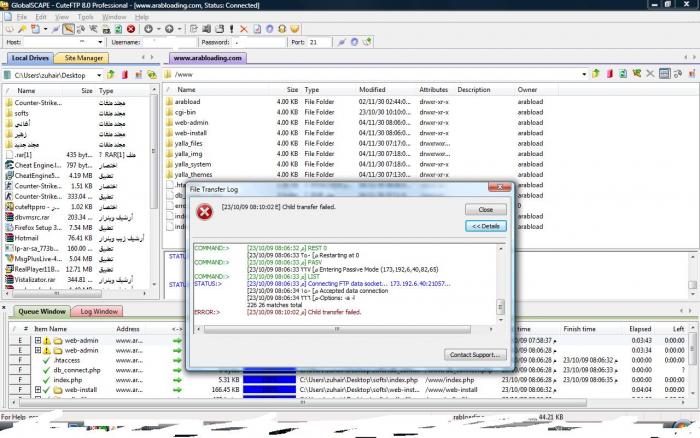Expand the web-install queue item tree
The image size is (700, 438).
[37, 390]
